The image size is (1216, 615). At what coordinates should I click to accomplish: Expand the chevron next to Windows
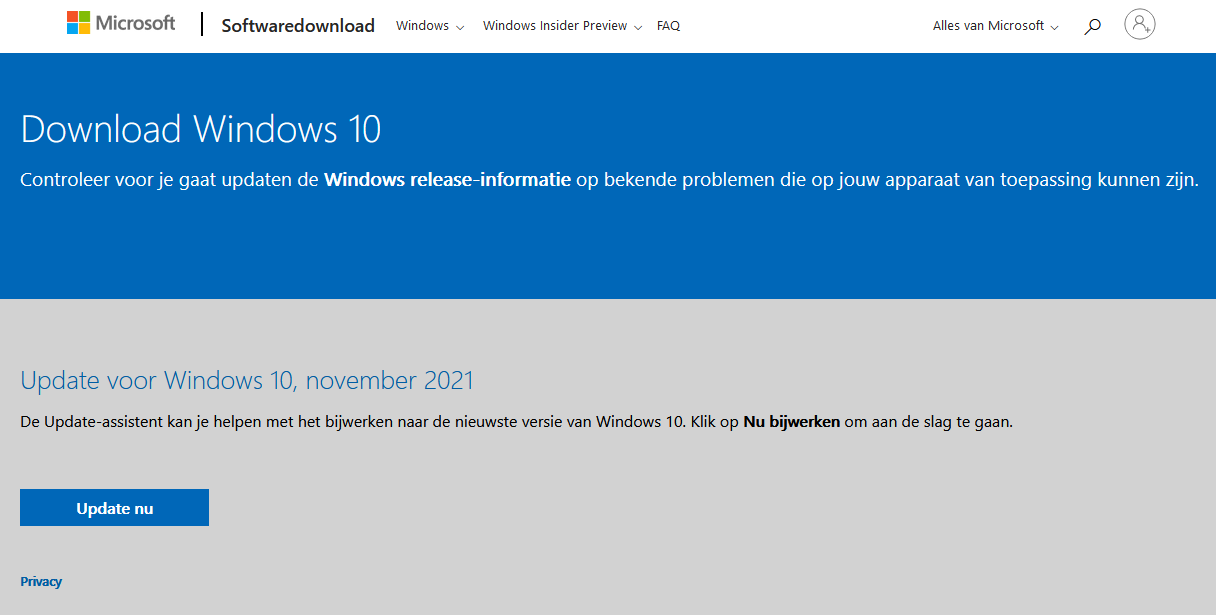460,27
